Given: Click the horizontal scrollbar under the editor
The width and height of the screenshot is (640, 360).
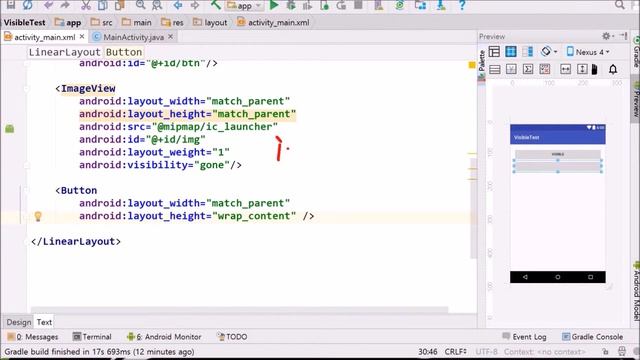Looking at the screenshot, I should (239, 310).
